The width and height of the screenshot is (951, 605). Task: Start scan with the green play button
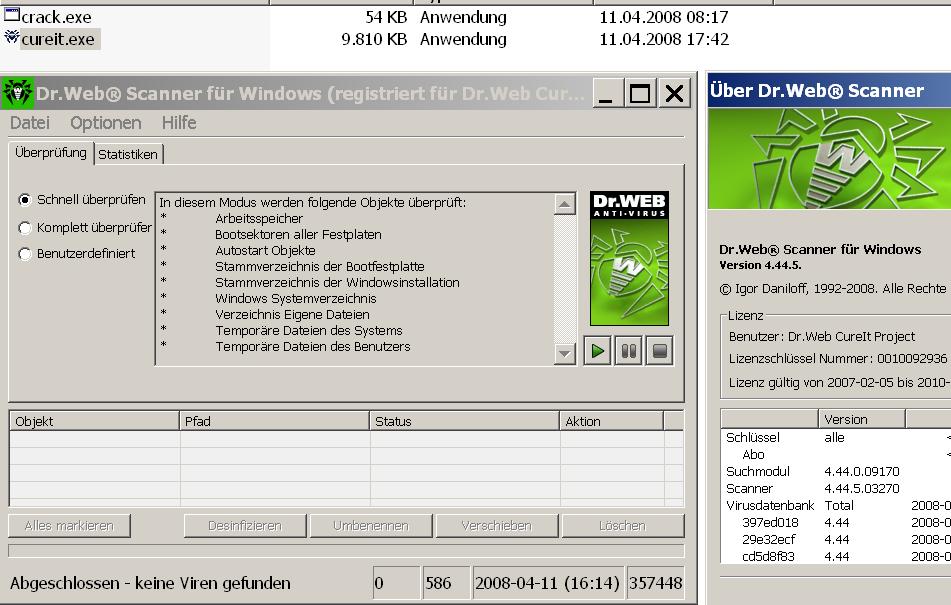[597, 351]
